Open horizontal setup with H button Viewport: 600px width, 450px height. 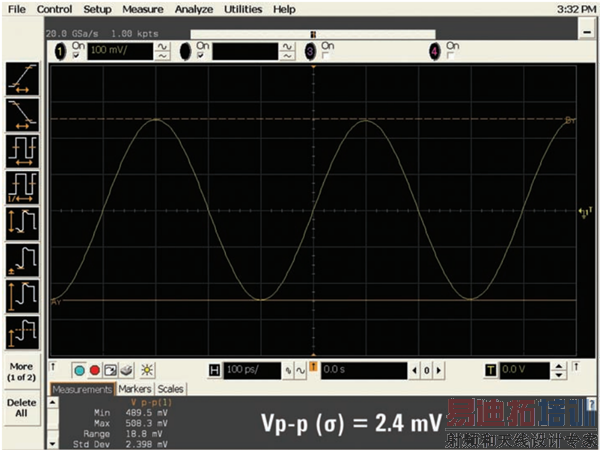click(214, 370)
